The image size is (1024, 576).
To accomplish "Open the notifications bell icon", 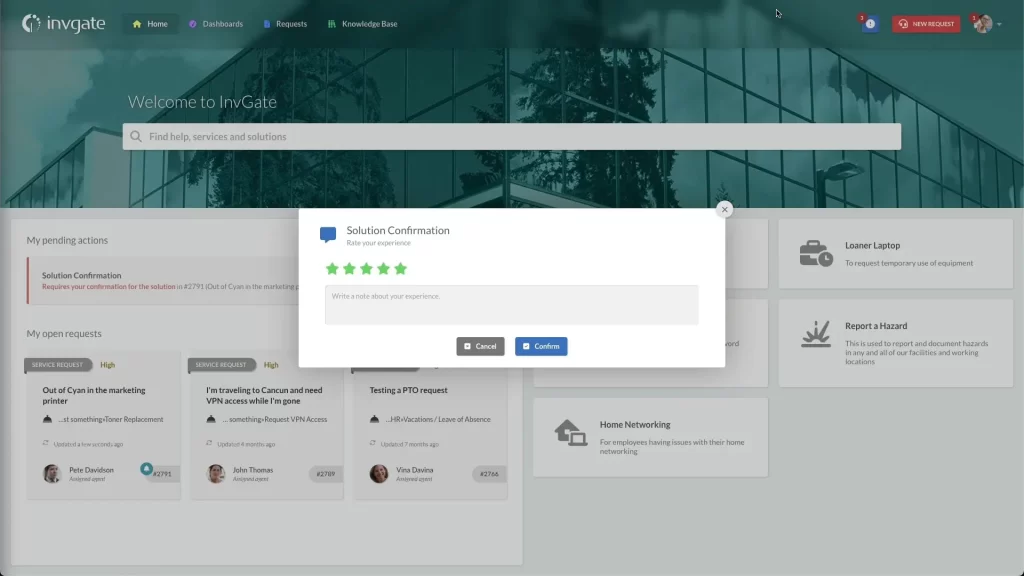I will 870,24.
